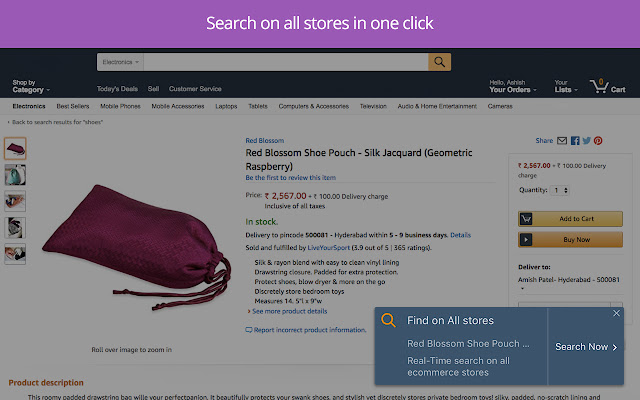The width and height of the screenshot is (640, 400).
Task: Go to Mobile Phones category tab
Action: coord(120,106)
